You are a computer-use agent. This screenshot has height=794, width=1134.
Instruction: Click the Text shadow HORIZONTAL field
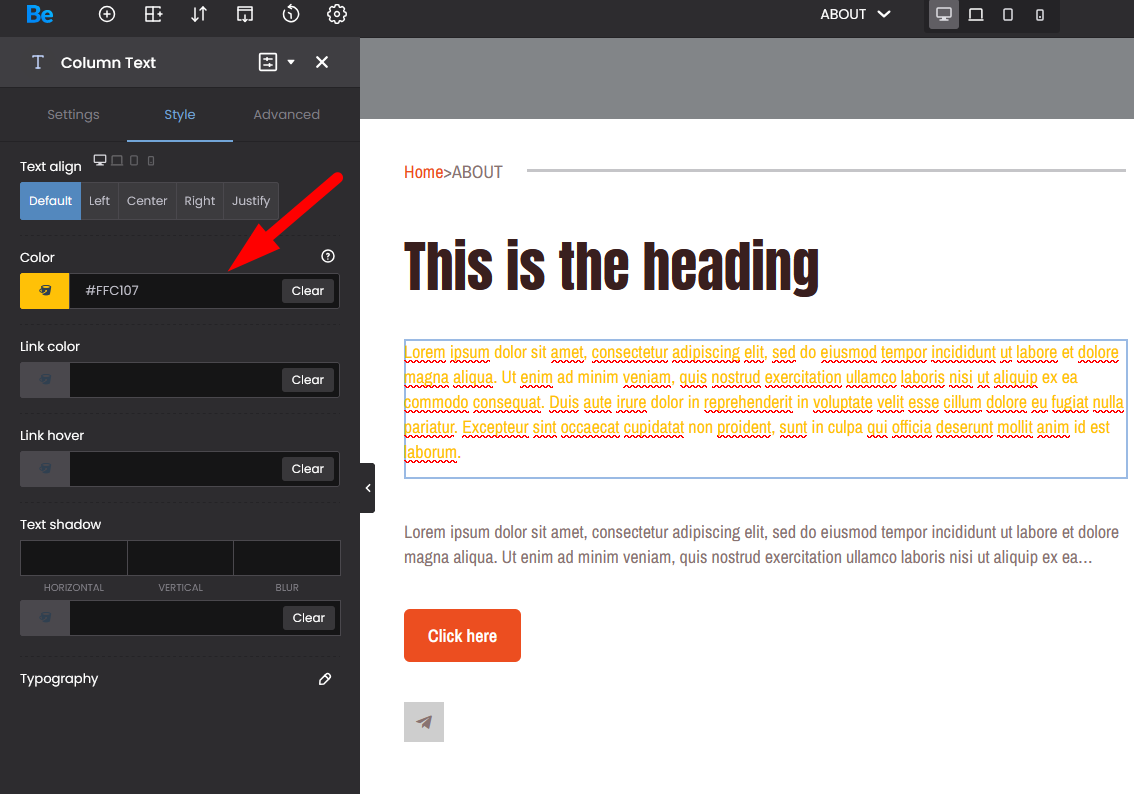tap(74, 558)
